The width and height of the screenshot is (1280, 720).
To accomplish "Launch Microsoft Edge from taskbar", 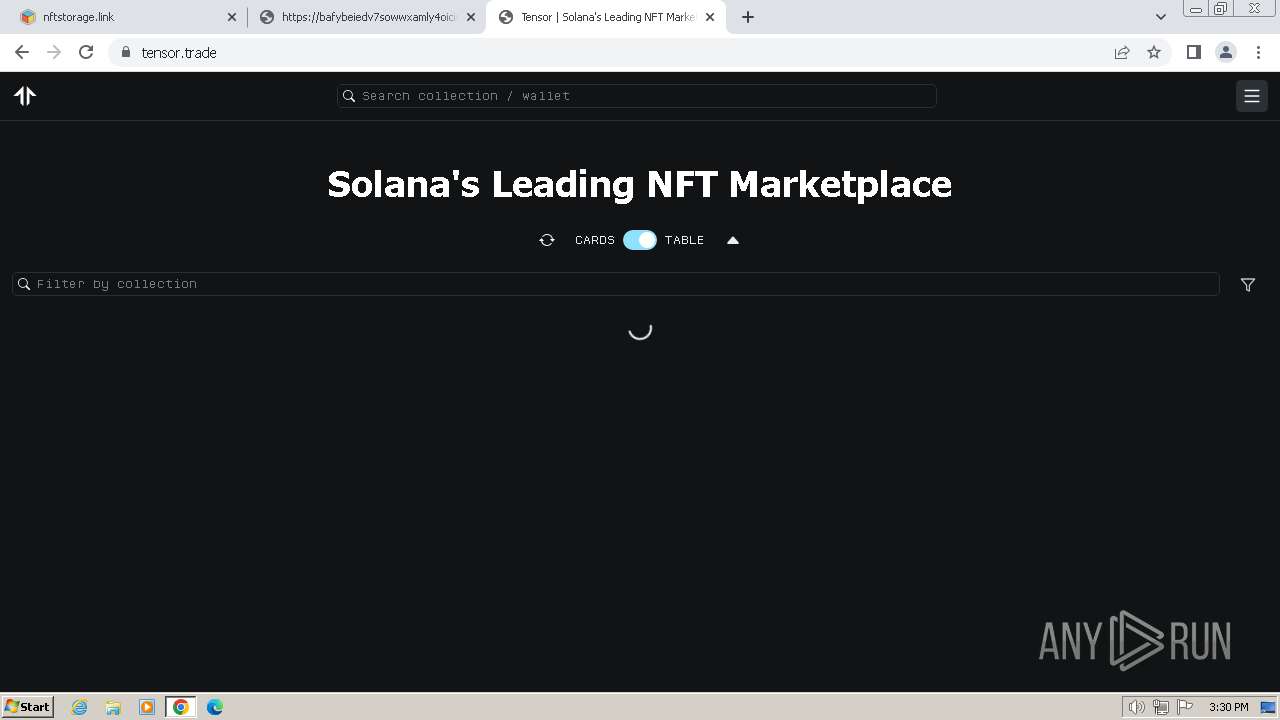I will pyautogui.click(x=215, y=707).
